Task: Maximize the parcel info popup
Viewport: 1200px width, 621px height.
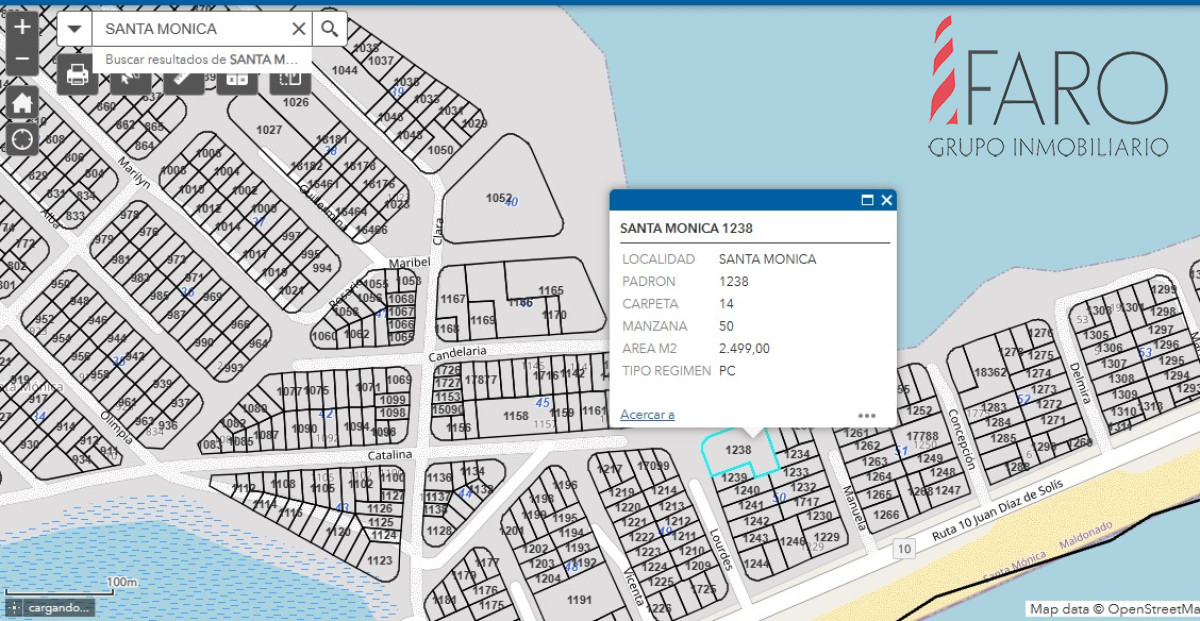Action: point(867,200)
